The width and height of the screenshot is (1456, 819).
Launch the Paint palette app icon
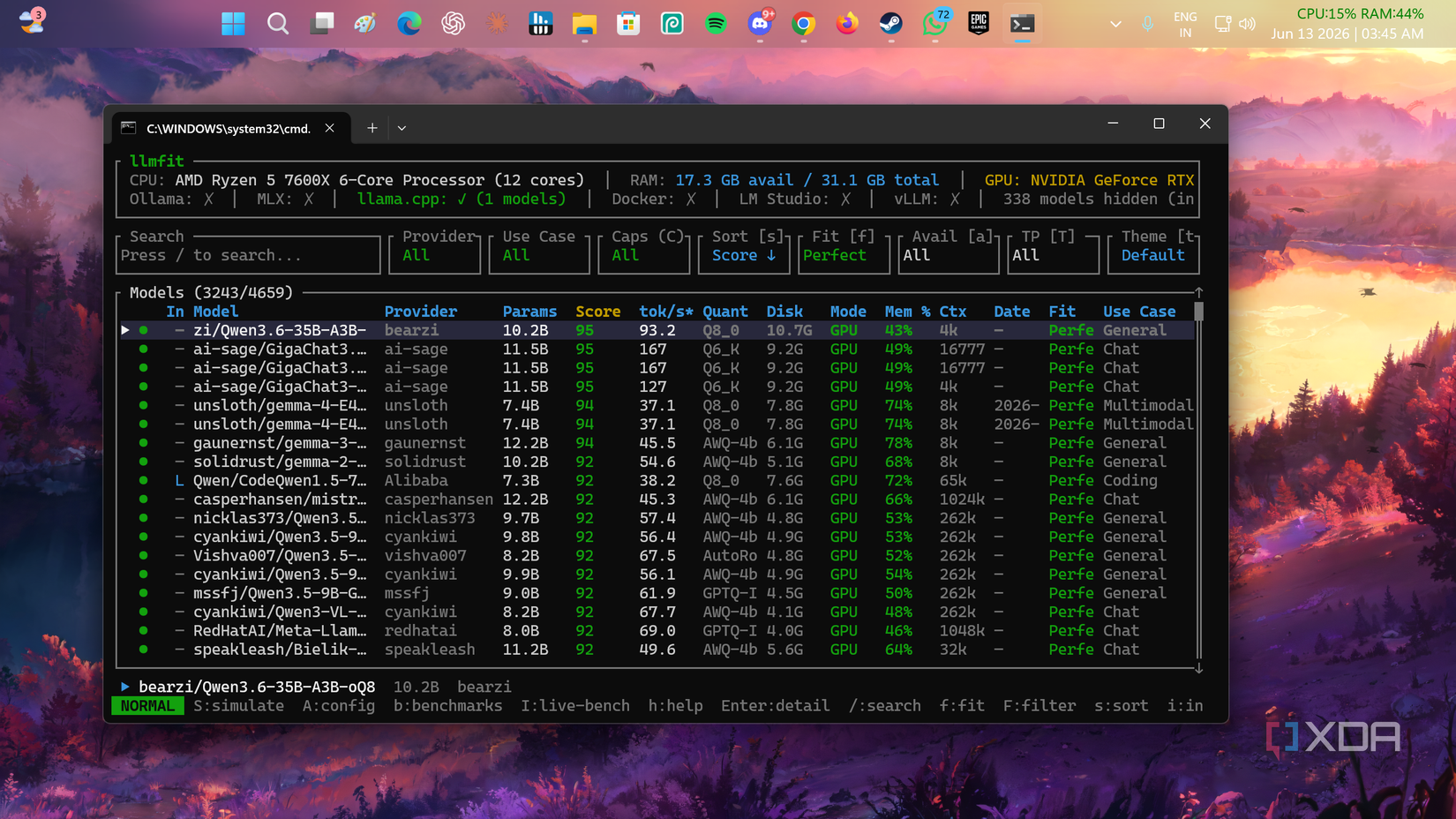(x=365, y=24)
